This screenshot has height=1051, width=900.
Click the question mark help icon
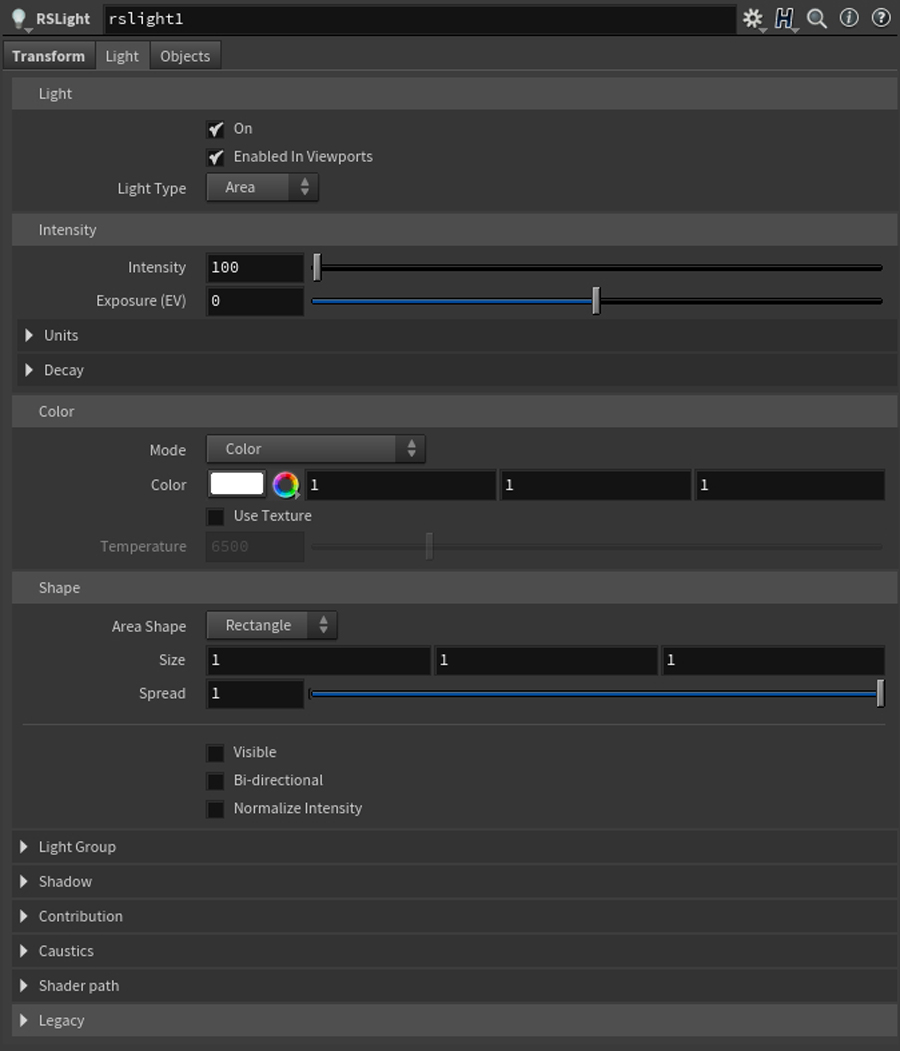tap(881, 18)
